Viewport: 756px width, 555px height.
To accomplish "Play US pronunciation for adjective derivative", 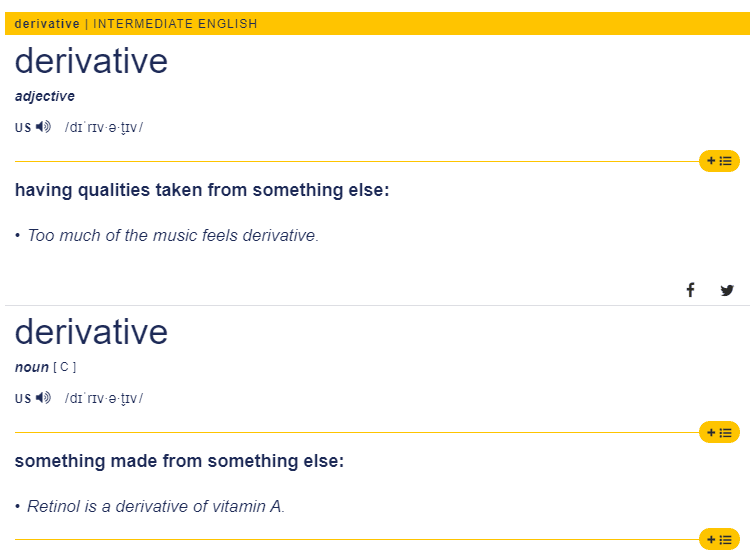I will 43,127.
